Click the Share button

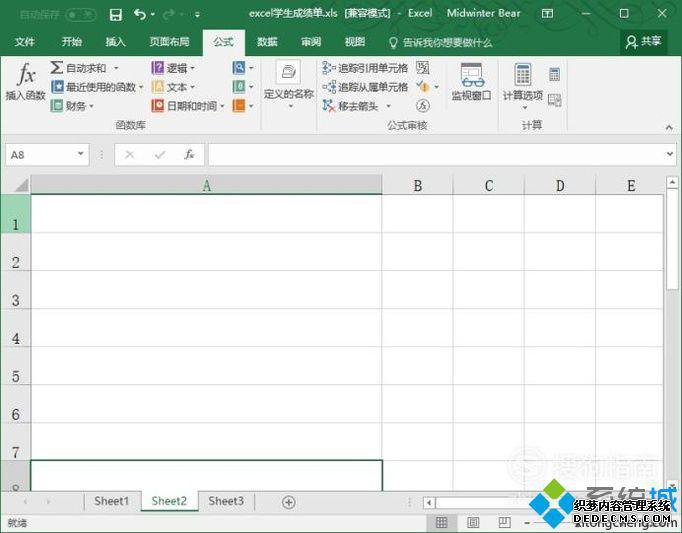coord(643,42)
